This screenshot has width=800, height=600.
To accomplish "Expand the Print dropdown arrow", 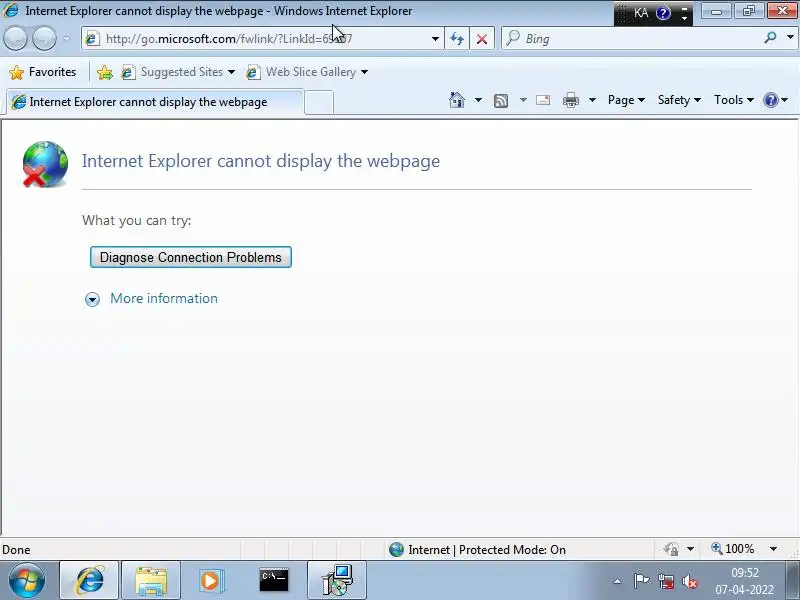I will (592, 100).
